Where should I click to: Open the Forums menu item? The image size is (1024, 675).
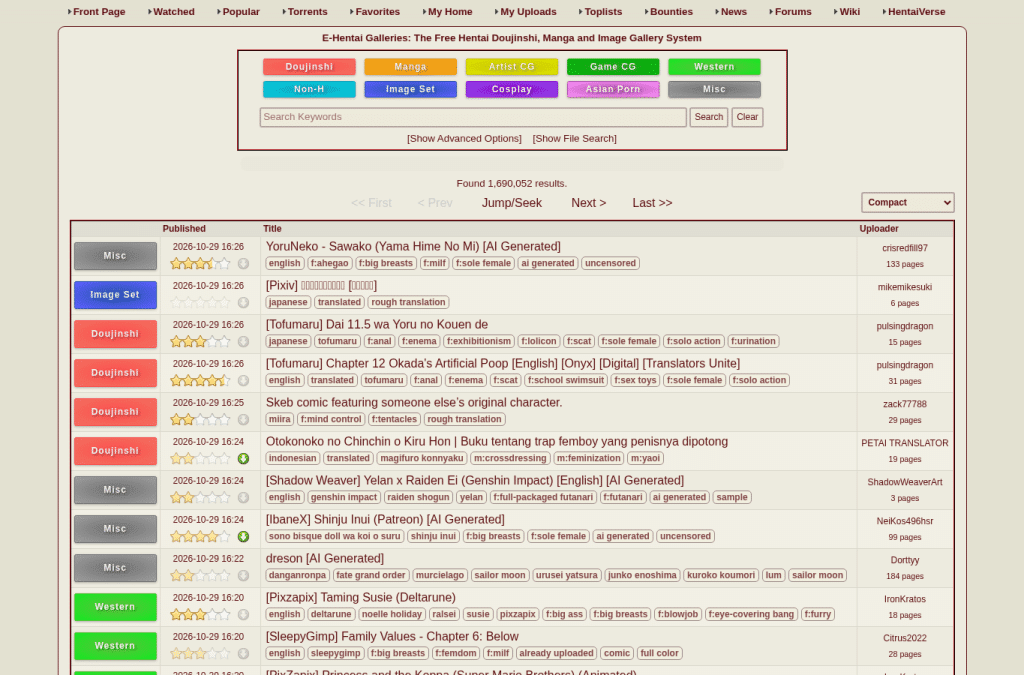pyautogui.click(x=791, y=12)
